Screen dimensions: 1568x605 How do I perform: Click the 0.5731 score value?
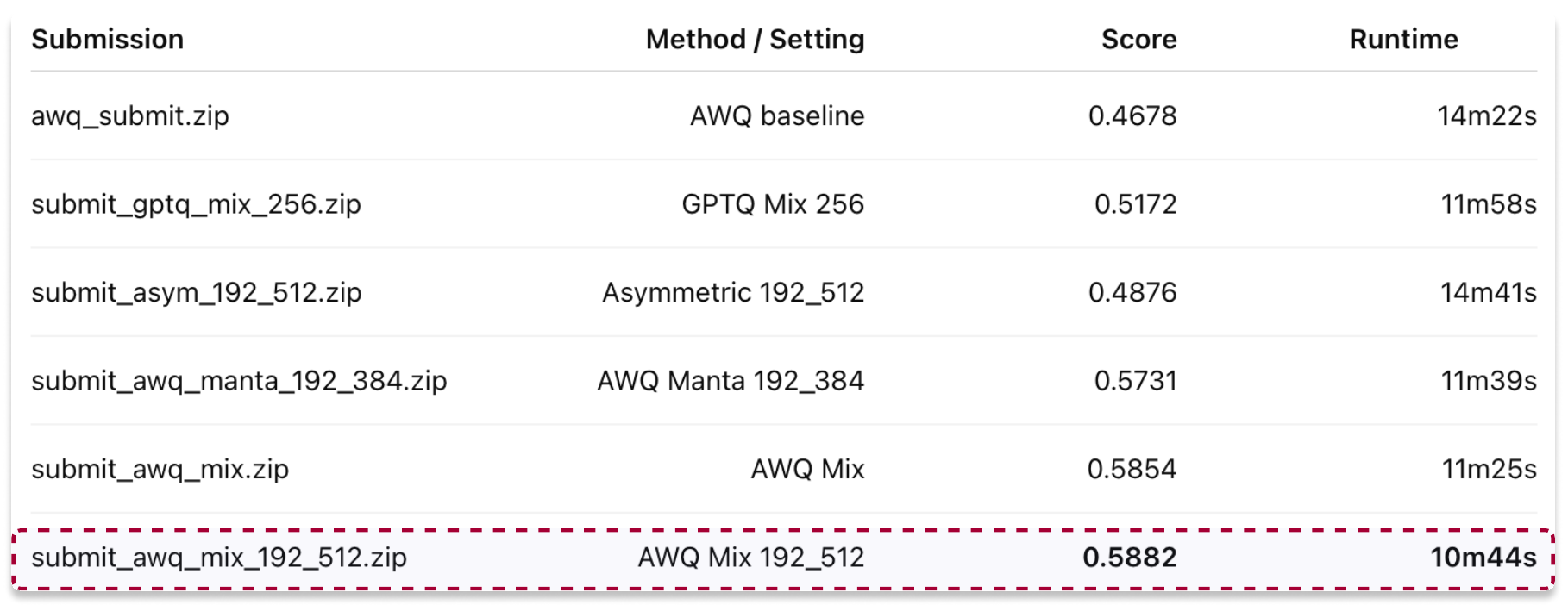(x=1135, y=381)
